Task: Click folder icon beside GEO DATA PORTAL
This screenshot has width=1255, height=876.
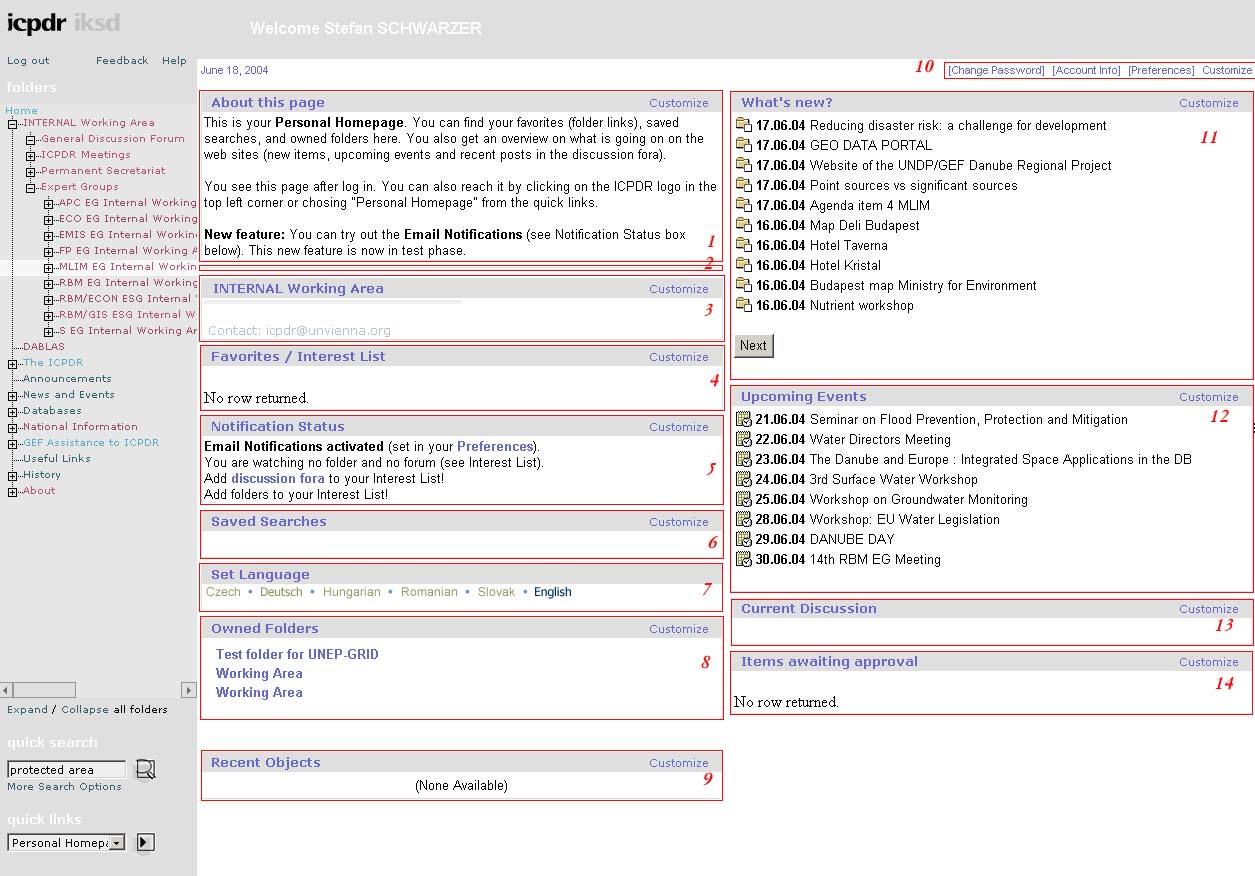Action: (x=743, y=145)
